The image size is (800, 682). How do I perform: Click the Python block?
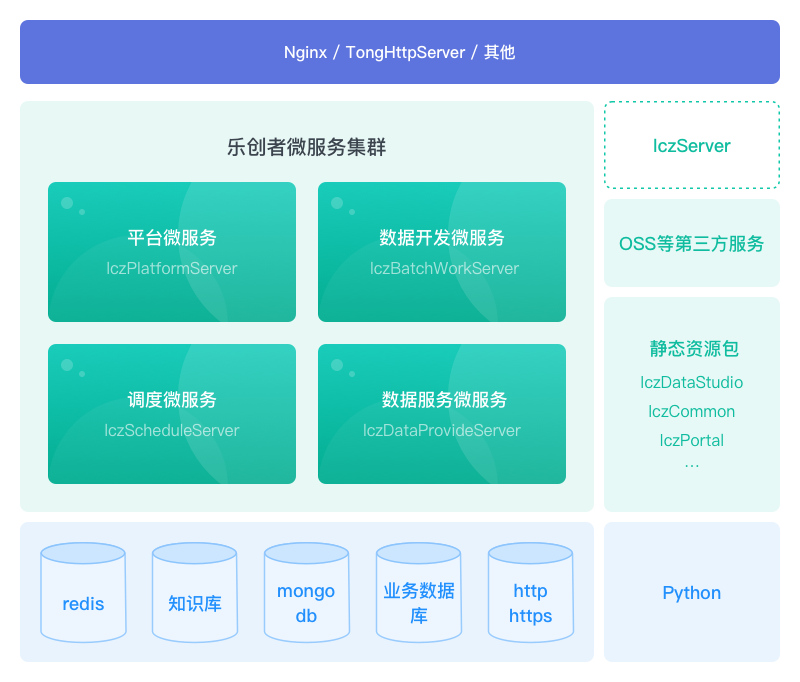(x=691, y=592)
